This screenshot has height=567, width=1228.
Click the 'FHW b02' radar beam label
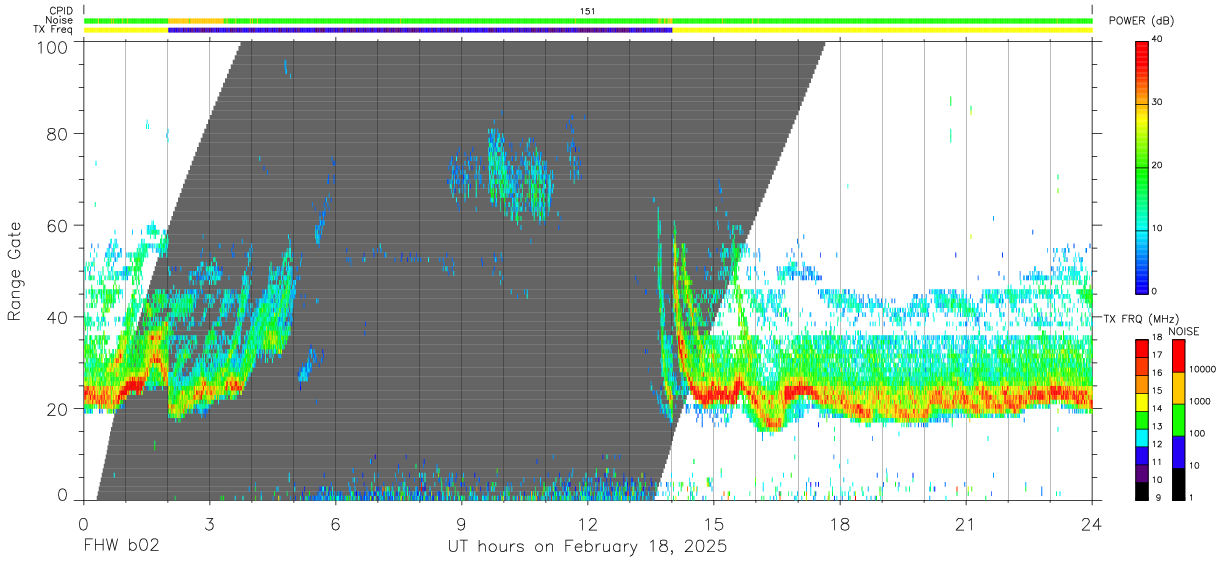click(x=122, y=548)
